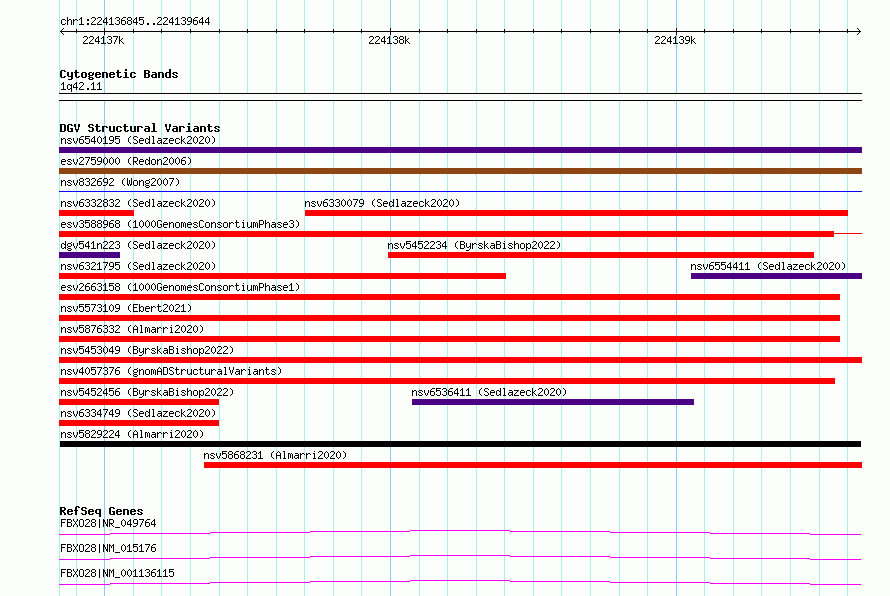Open FBXO28|NM_015176 transcript label
This screenshot has width=890, height=596.
[108, 548]
